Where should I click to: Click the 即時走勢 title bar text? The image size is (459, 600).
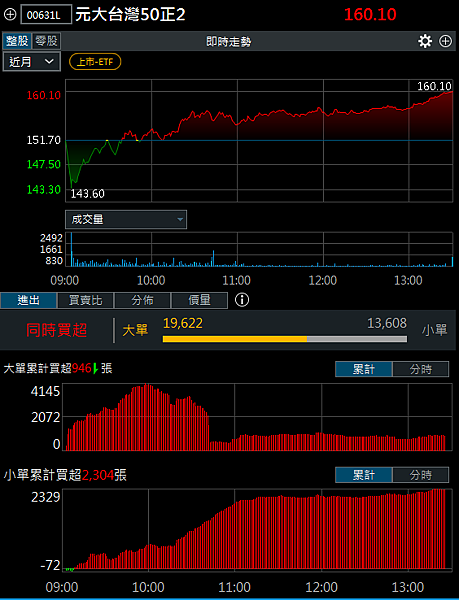228,41
